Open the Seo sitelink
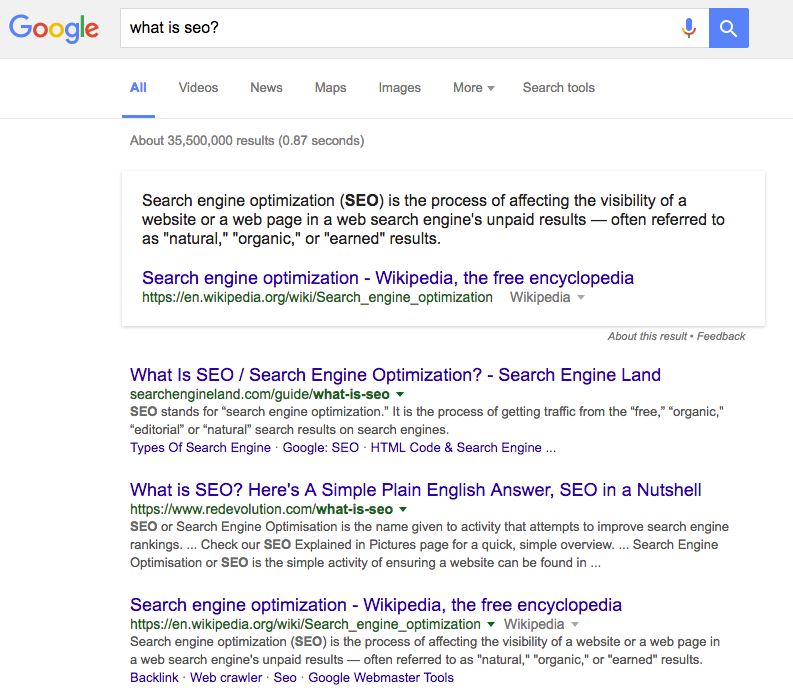The width and height of the screenshot is (793, 695). point(285,677)
